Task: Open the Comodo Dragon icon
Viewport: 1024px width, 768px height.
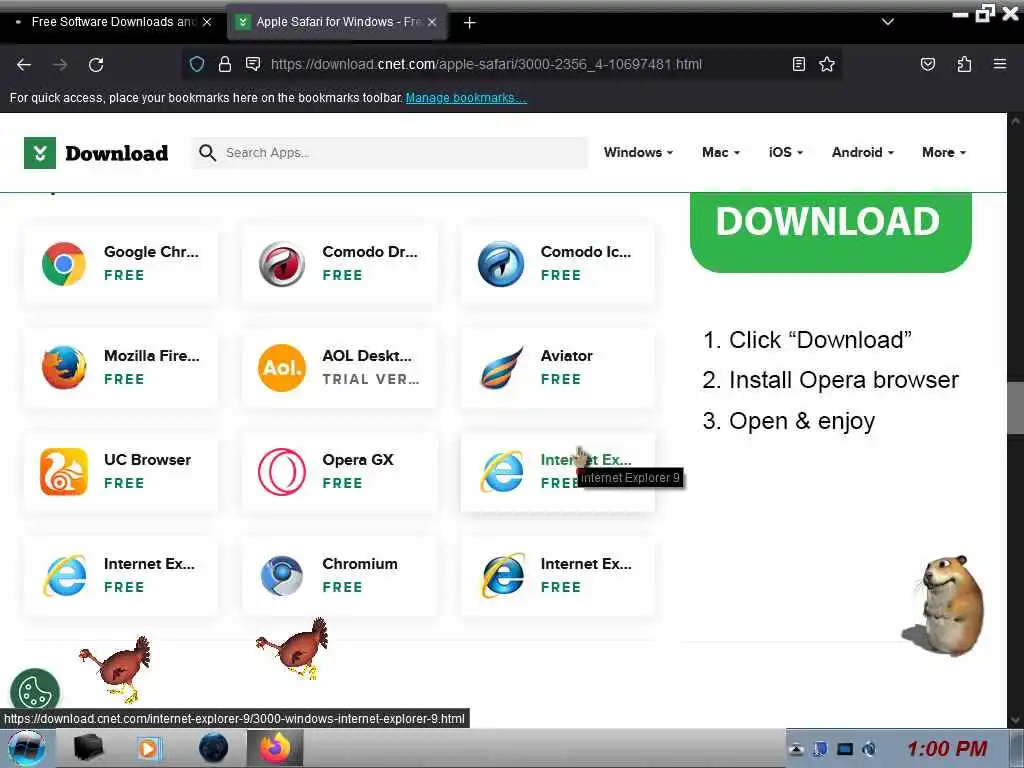Action: coord(281,264)
